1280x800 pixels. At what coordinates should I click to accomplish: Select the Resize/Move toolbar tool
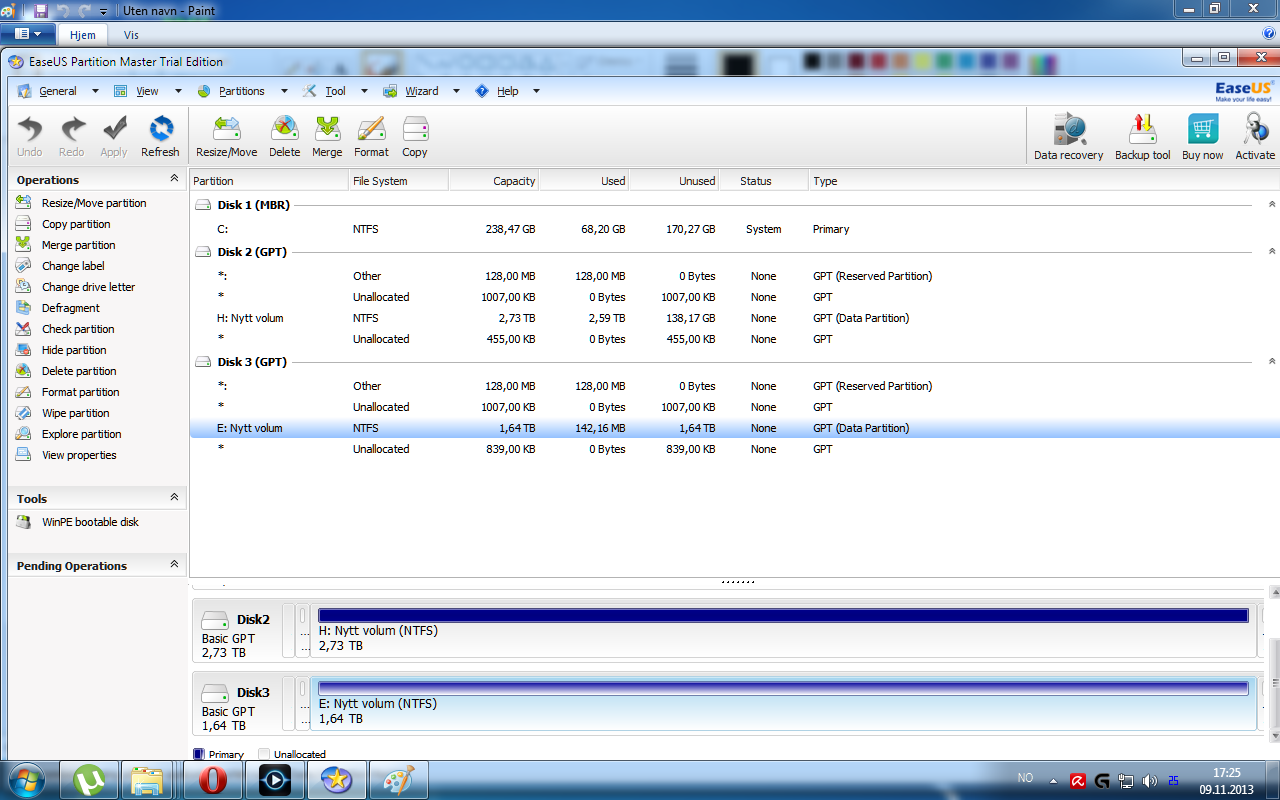(226, 136)
